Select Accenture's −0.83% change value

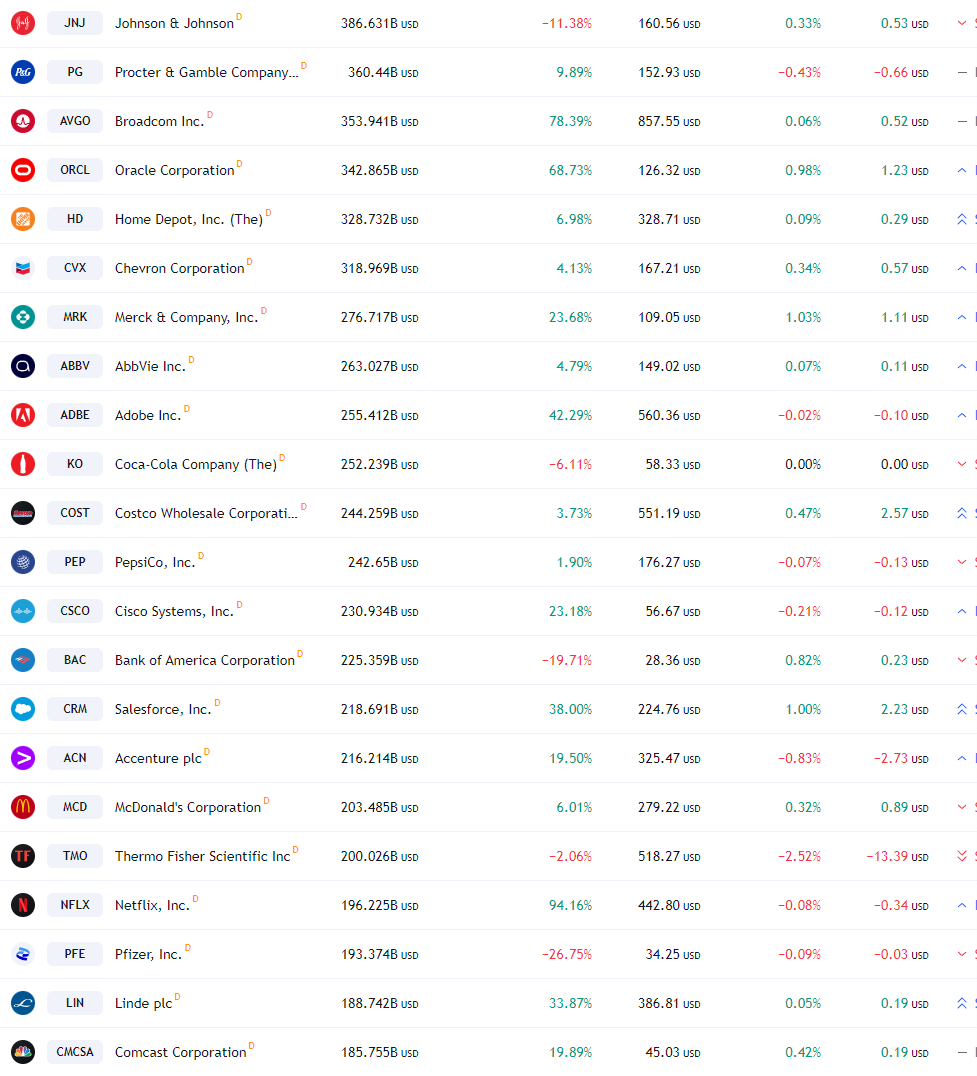(x=799, y=758)
